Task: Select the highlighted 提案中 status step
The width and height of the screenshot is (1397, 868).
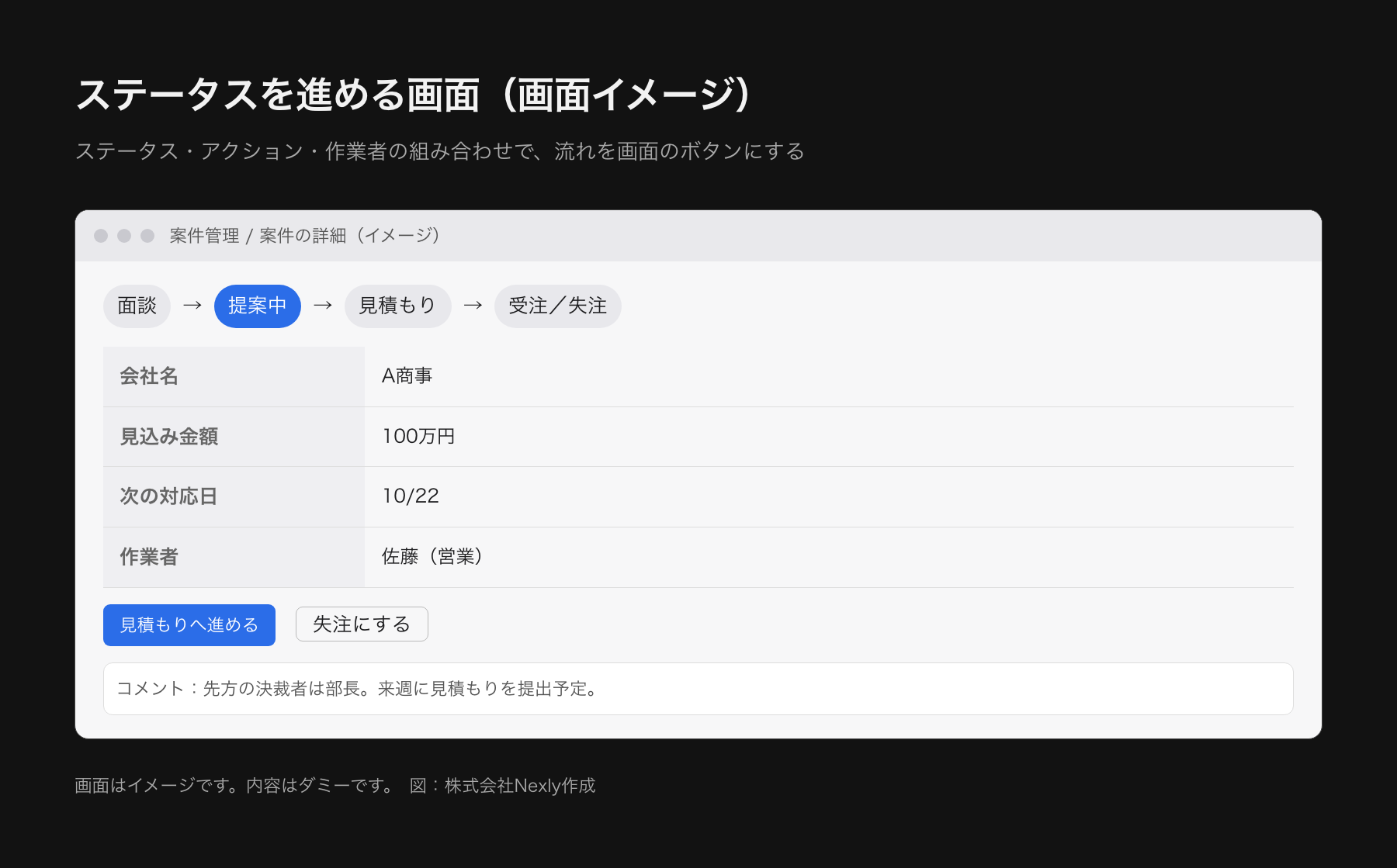Action: (258, 306)
